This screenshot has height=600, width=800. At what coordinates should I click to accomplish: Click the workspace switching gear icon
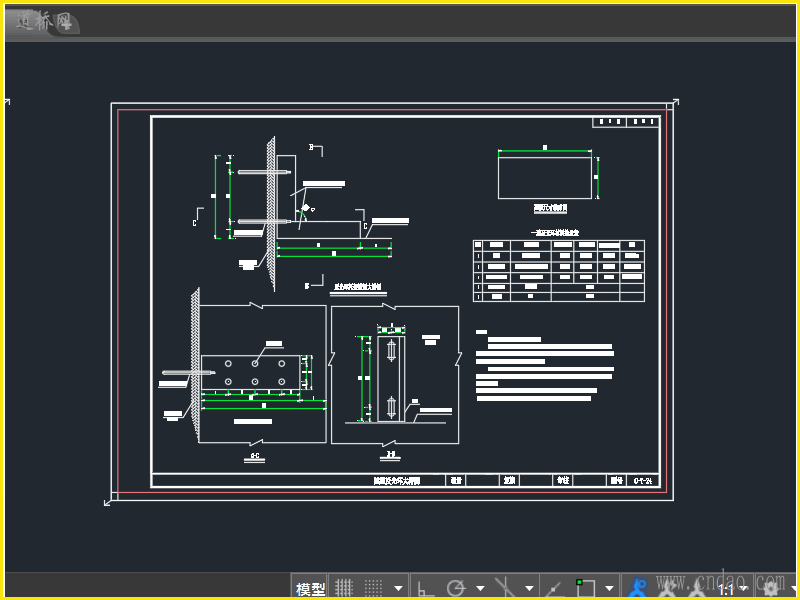[771, 588]
